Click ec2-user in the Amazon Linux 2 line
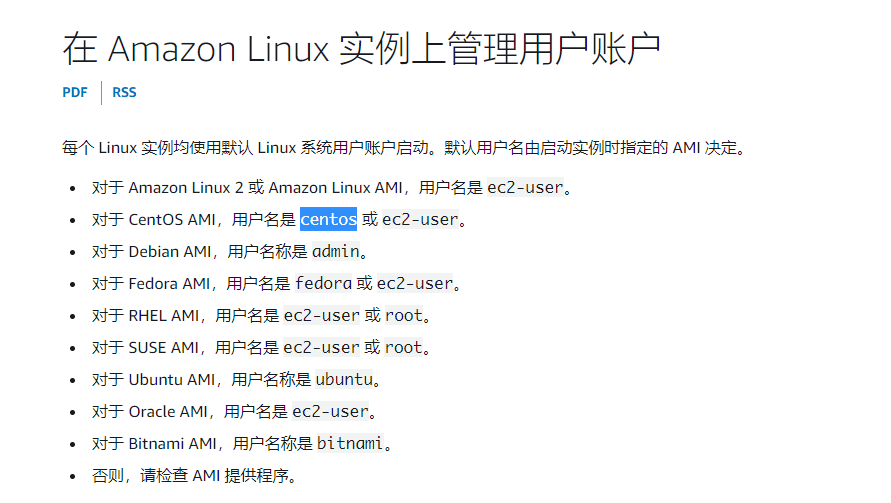The height and width of the screenshot is (503, 891). [525, 187]
